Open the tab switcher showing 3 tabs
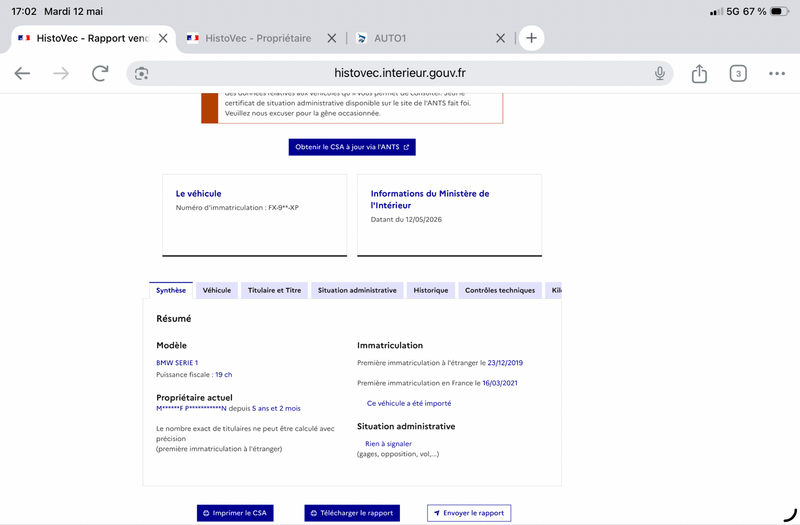800x525 pixels. [x=738, y=73]
